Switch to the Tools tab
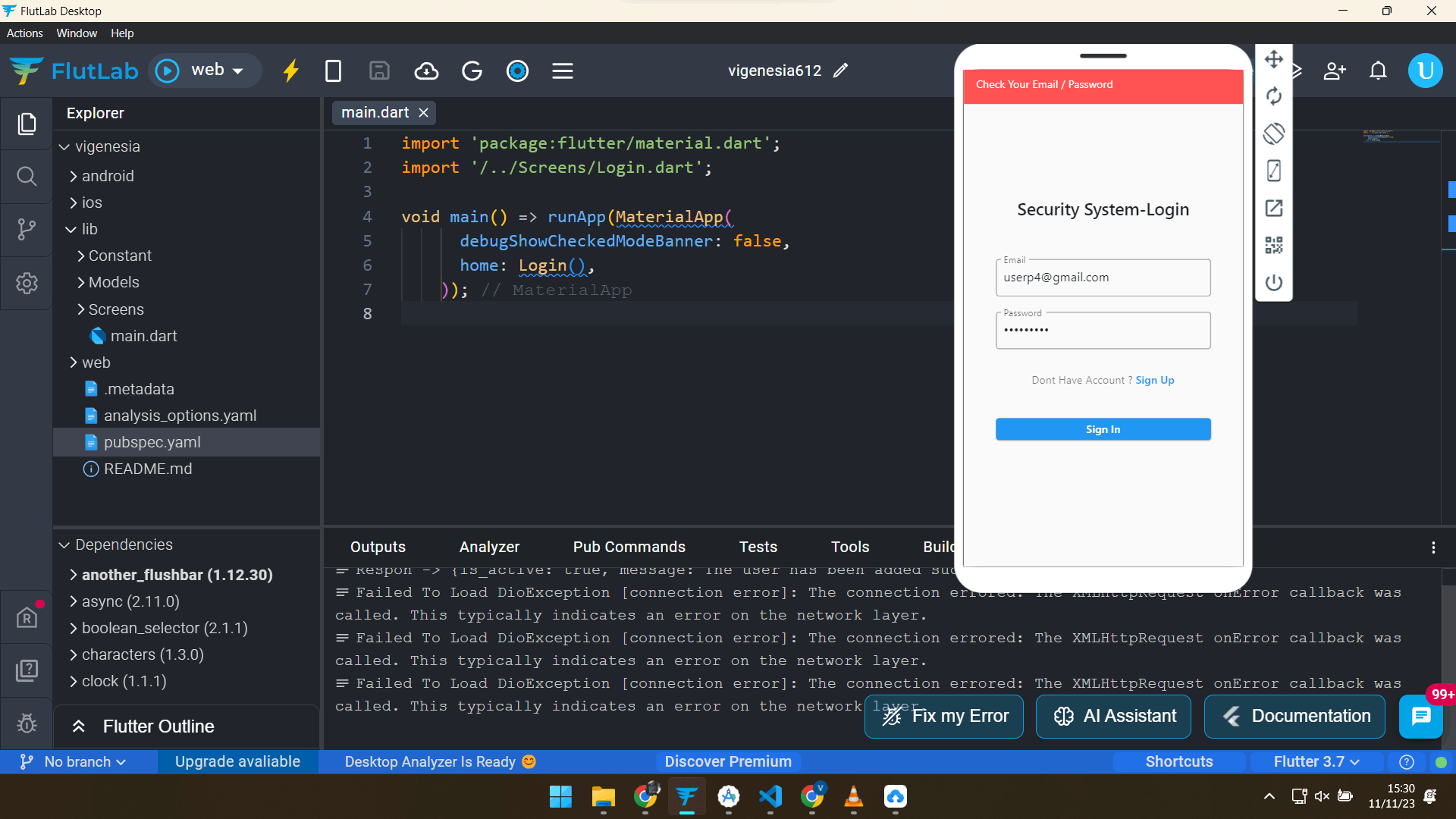 pos(849,547)
